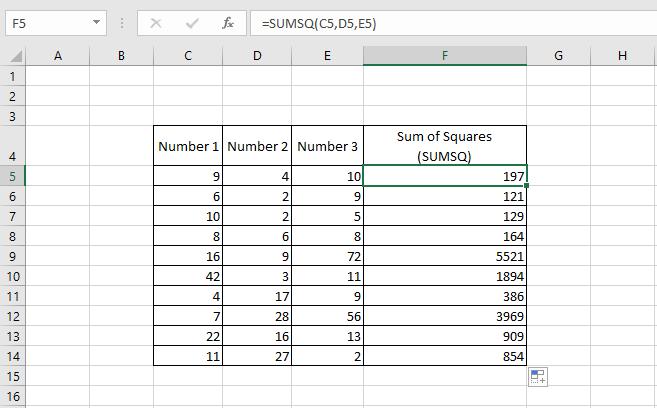This screenshot has width=657, height=408.
Task: Select column A header
Action: [58, 56]
